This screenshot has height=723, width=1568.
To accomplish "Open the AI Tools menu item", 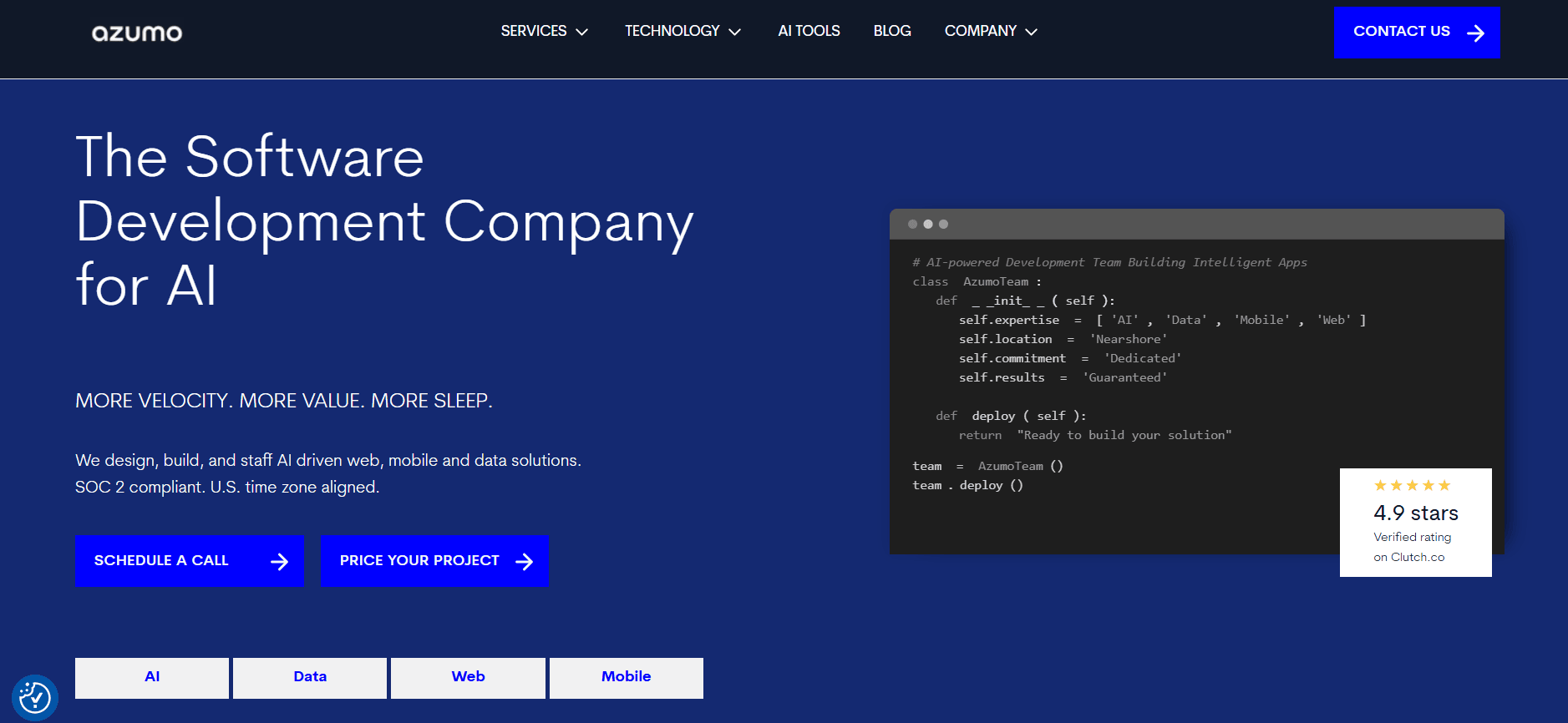I will [809, 31].
